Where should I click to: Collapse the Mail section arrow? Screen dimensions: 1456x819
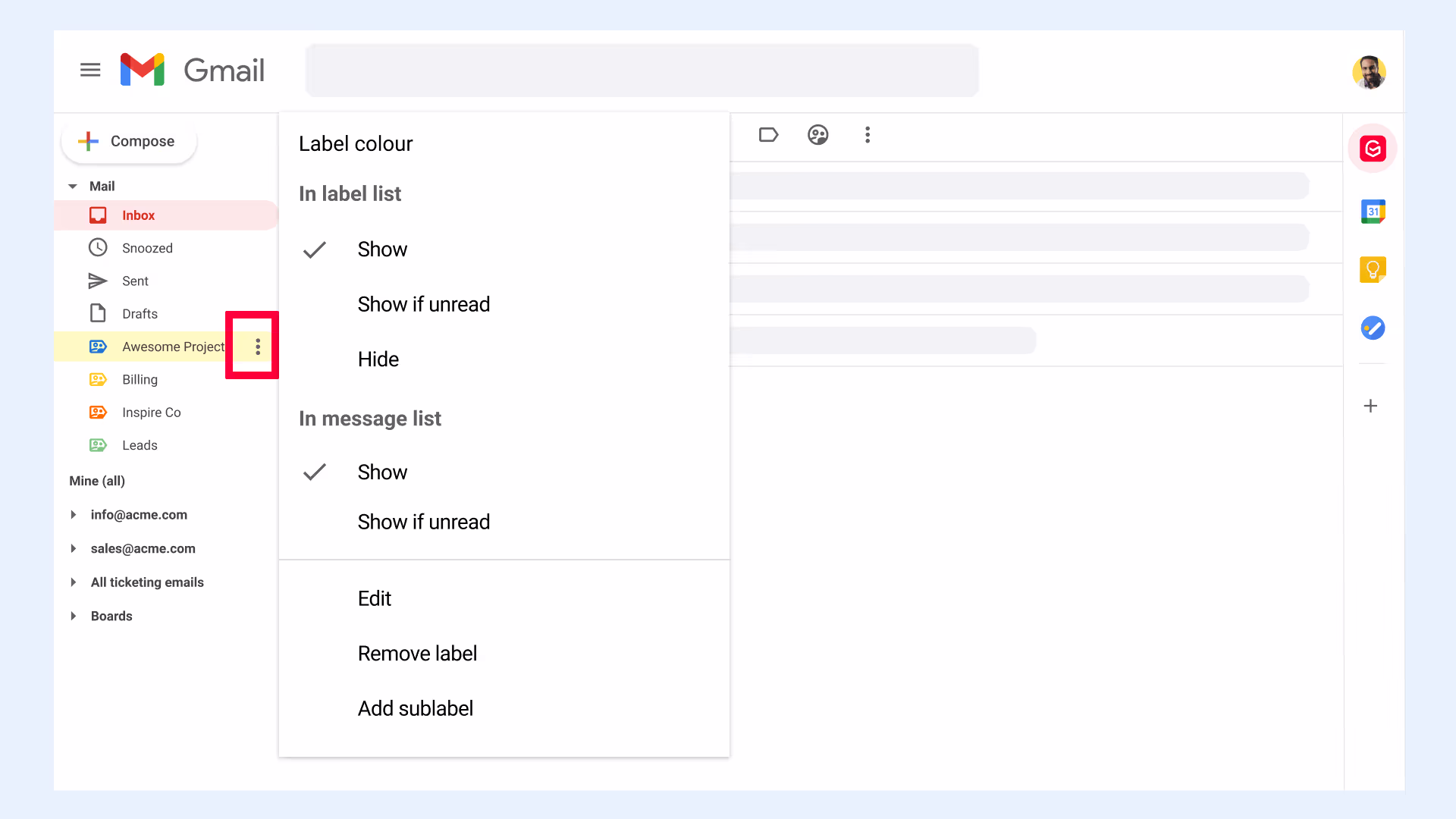coord(73,187)
